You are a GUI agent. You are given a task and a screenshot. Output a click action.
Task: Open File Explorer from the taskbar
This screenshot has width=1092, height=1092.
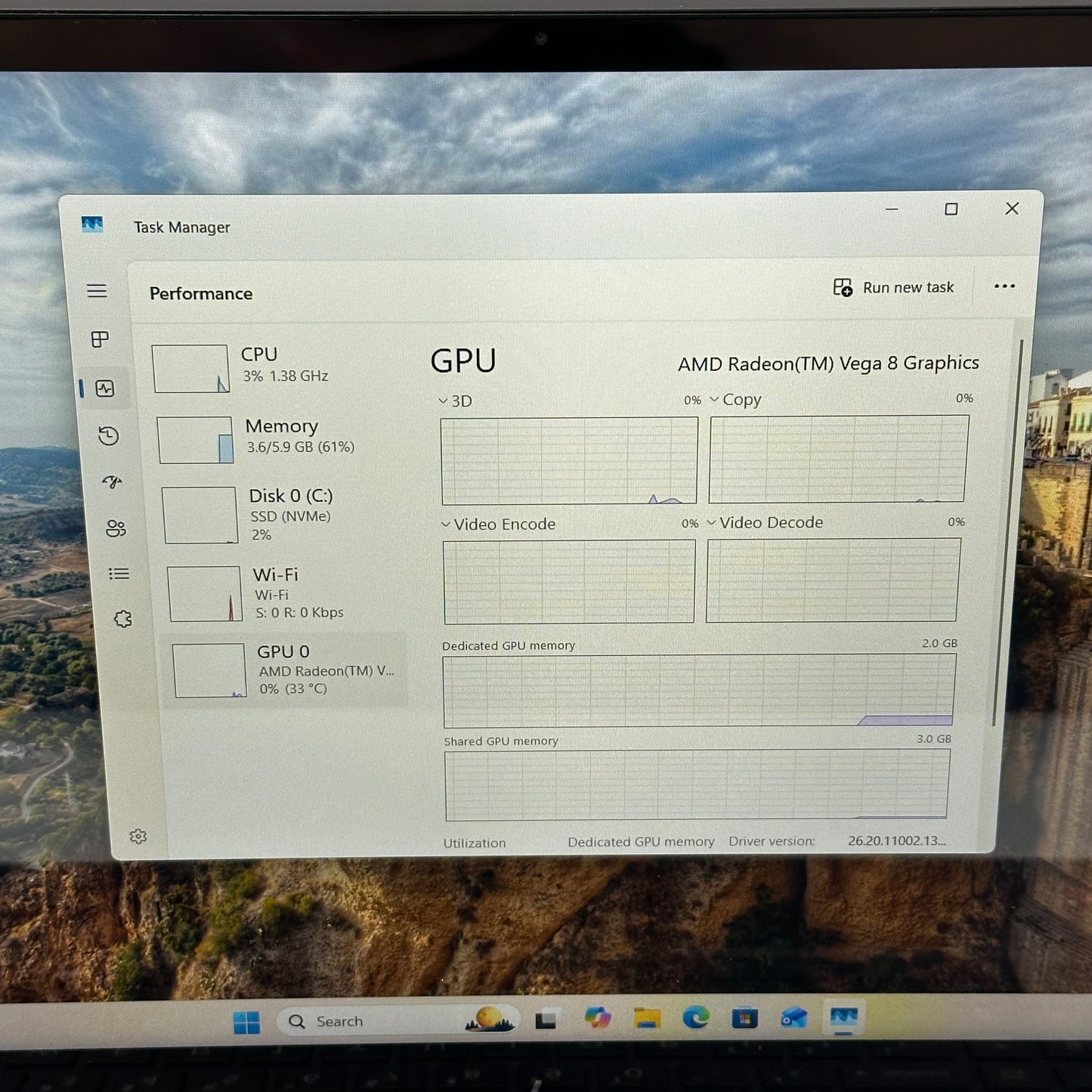(x=647, y=1018)
